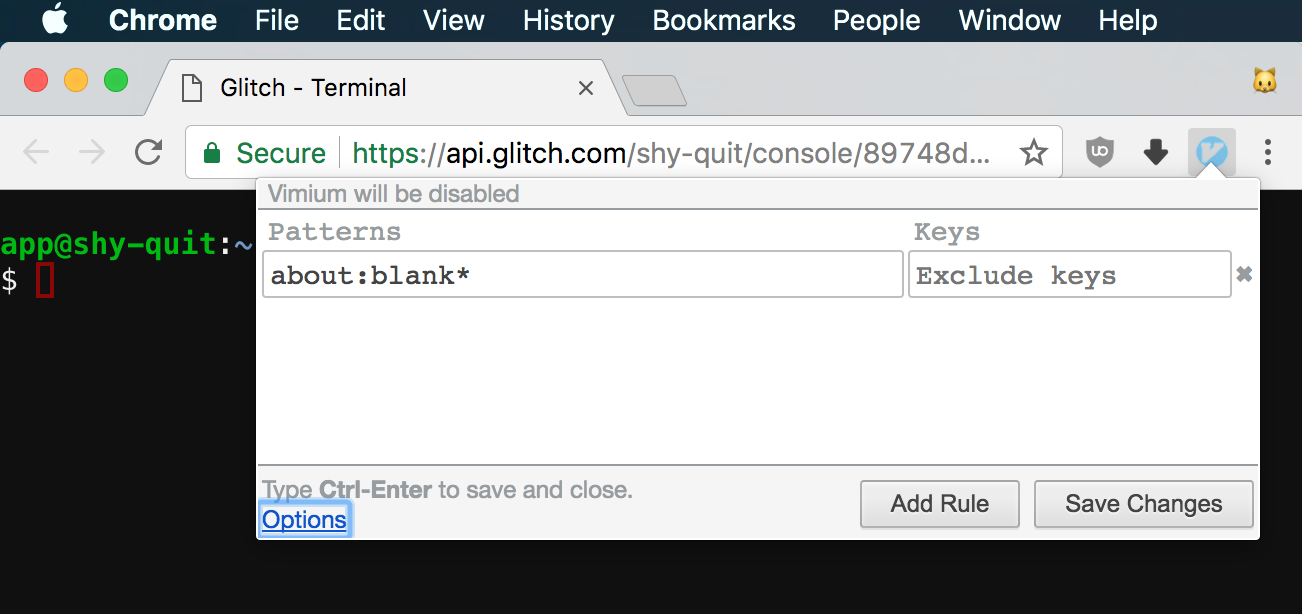
Task: Click the Add Rule button
Action: click(939, 504)
